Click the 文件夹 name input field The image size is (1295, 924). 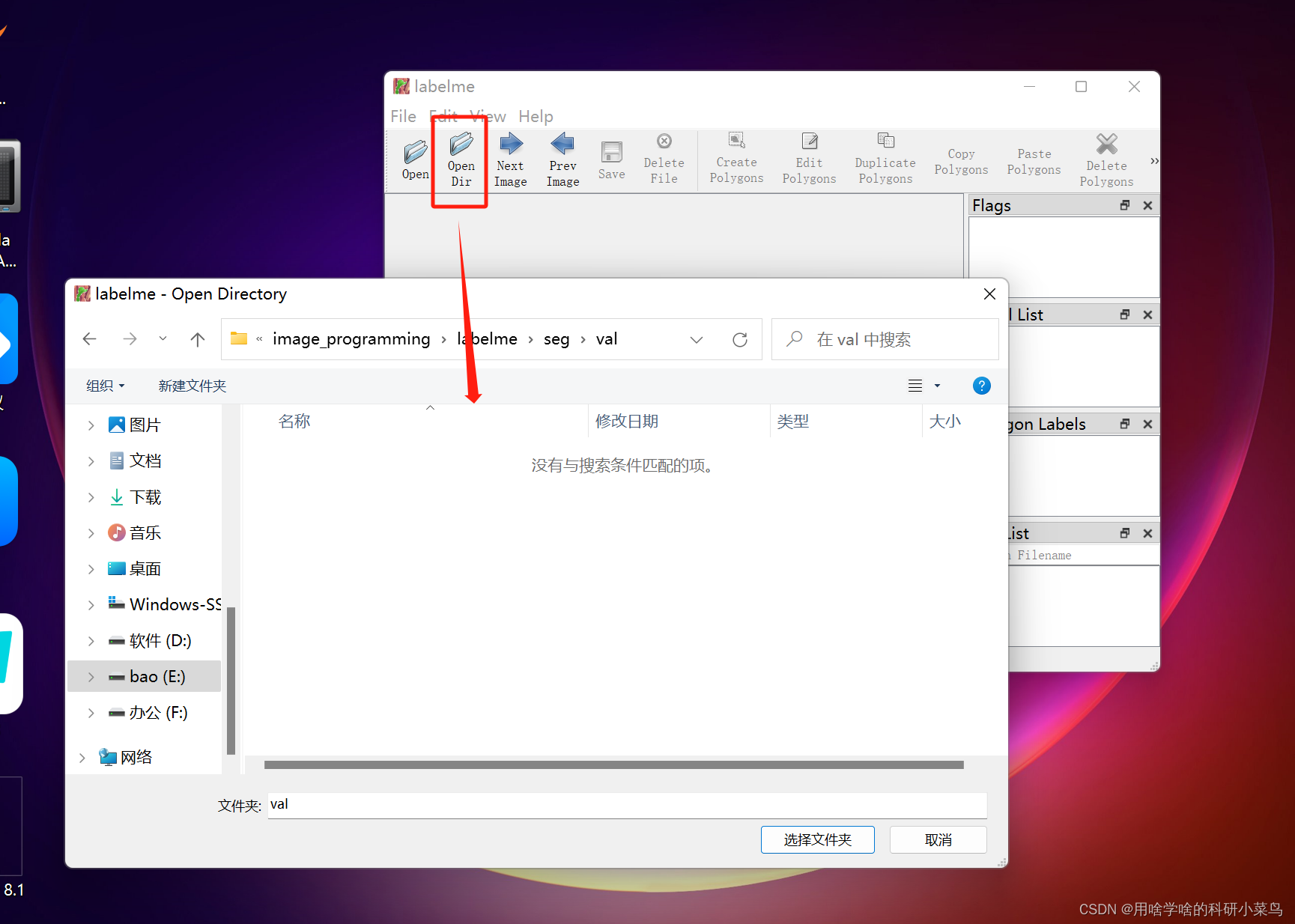coord(627,805)
